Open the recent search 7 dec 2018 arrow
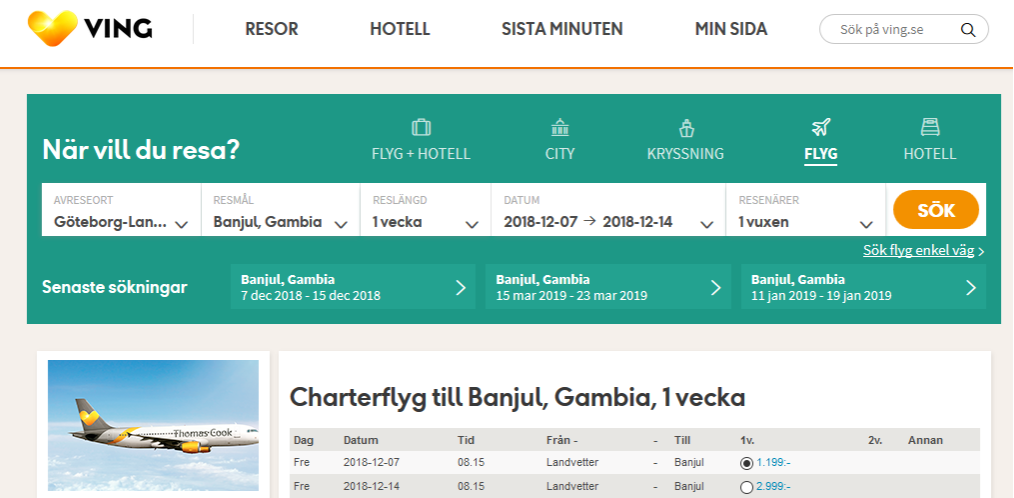Viewport: 1014px width, 498px height. (460, 287)
